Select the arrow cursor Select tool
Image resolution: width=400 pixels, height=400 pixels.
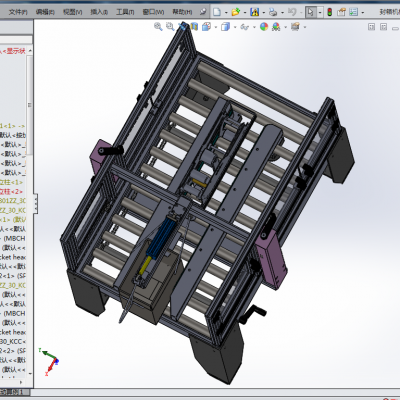(311, 12)
